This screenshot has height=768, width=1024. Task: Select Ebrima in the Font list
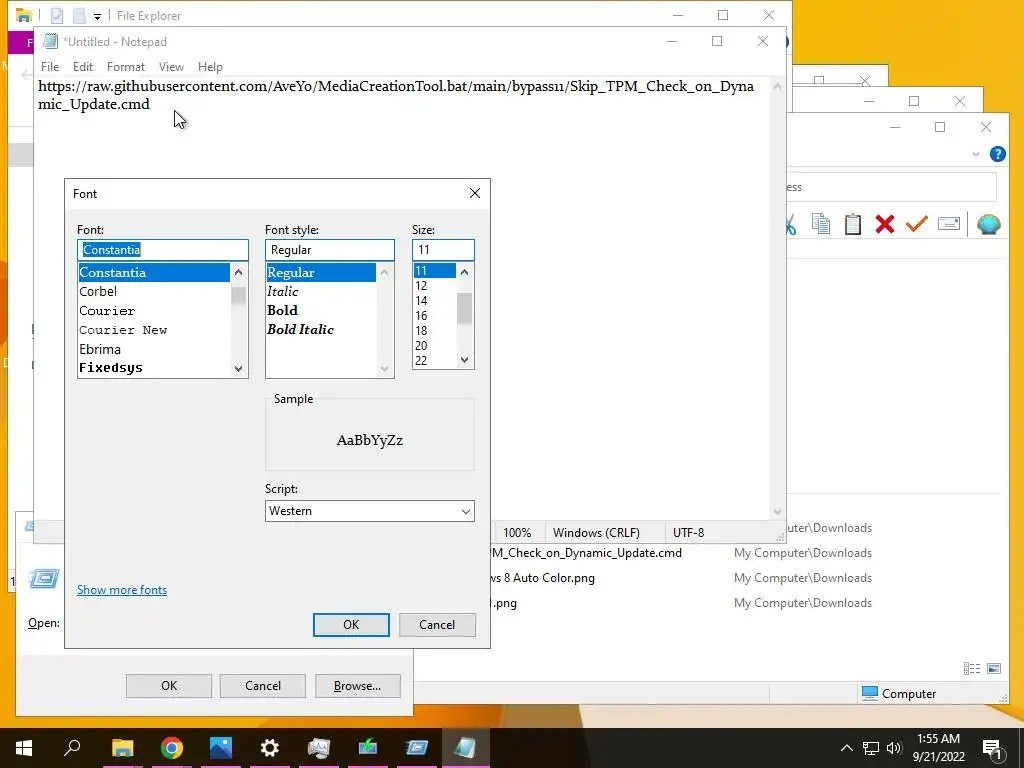pyautogui.click(x=154, y=349)
